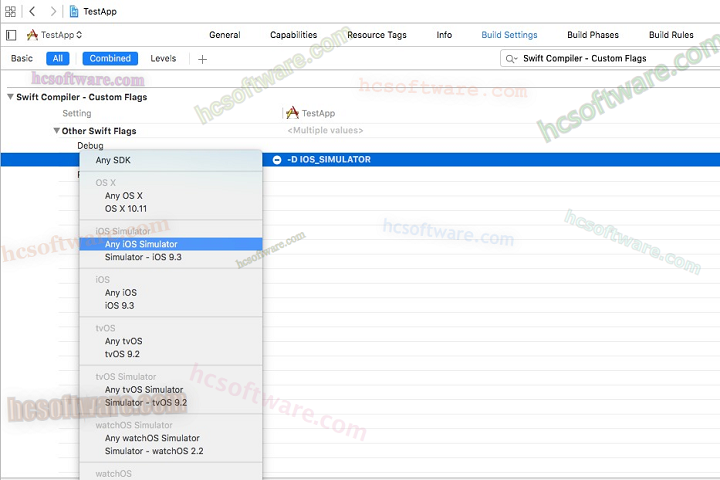Remove the -D IOS_SIMULATOR conditional setting
Viewport: 720px width, 480px height.
coord(277,160)
